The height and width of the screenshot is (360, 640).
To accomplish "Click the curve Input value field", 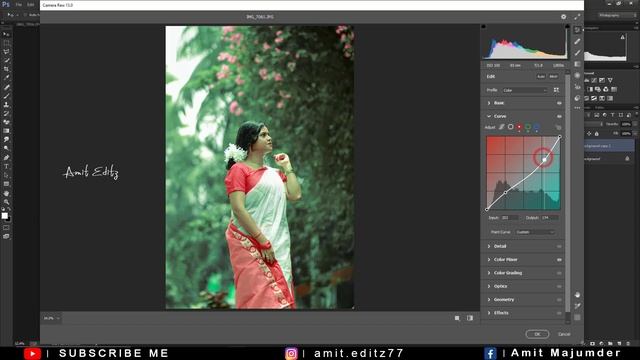I will click(510, 218).
